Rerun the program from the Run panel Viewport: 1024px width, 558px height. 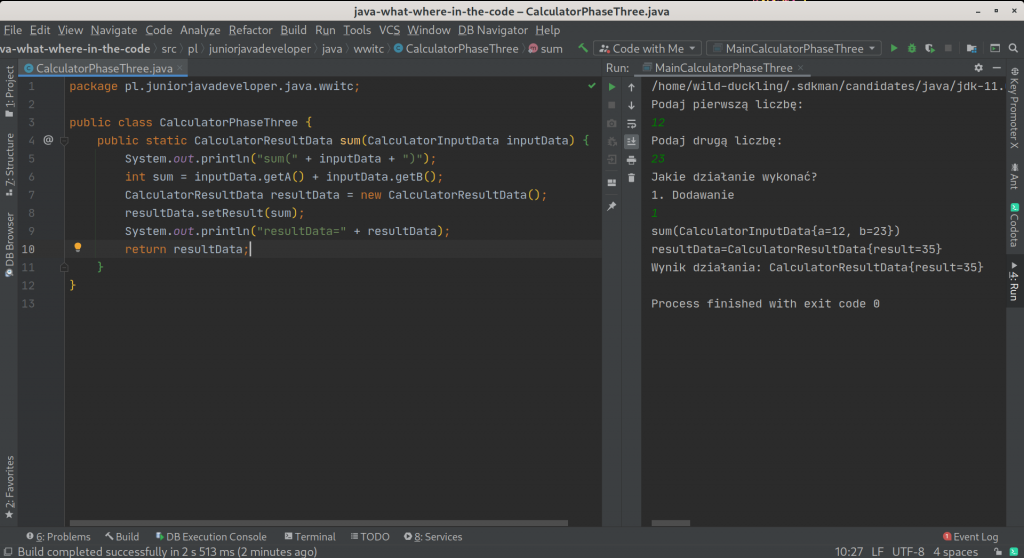coord(612,87)
